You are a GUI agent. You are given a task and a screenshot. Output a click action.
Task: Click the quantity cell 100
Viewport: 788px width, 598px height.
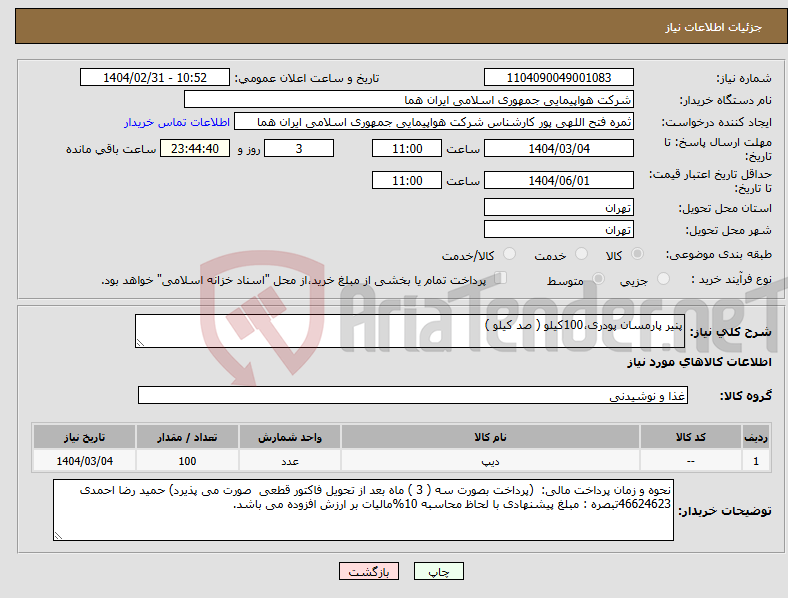(187, 461)
